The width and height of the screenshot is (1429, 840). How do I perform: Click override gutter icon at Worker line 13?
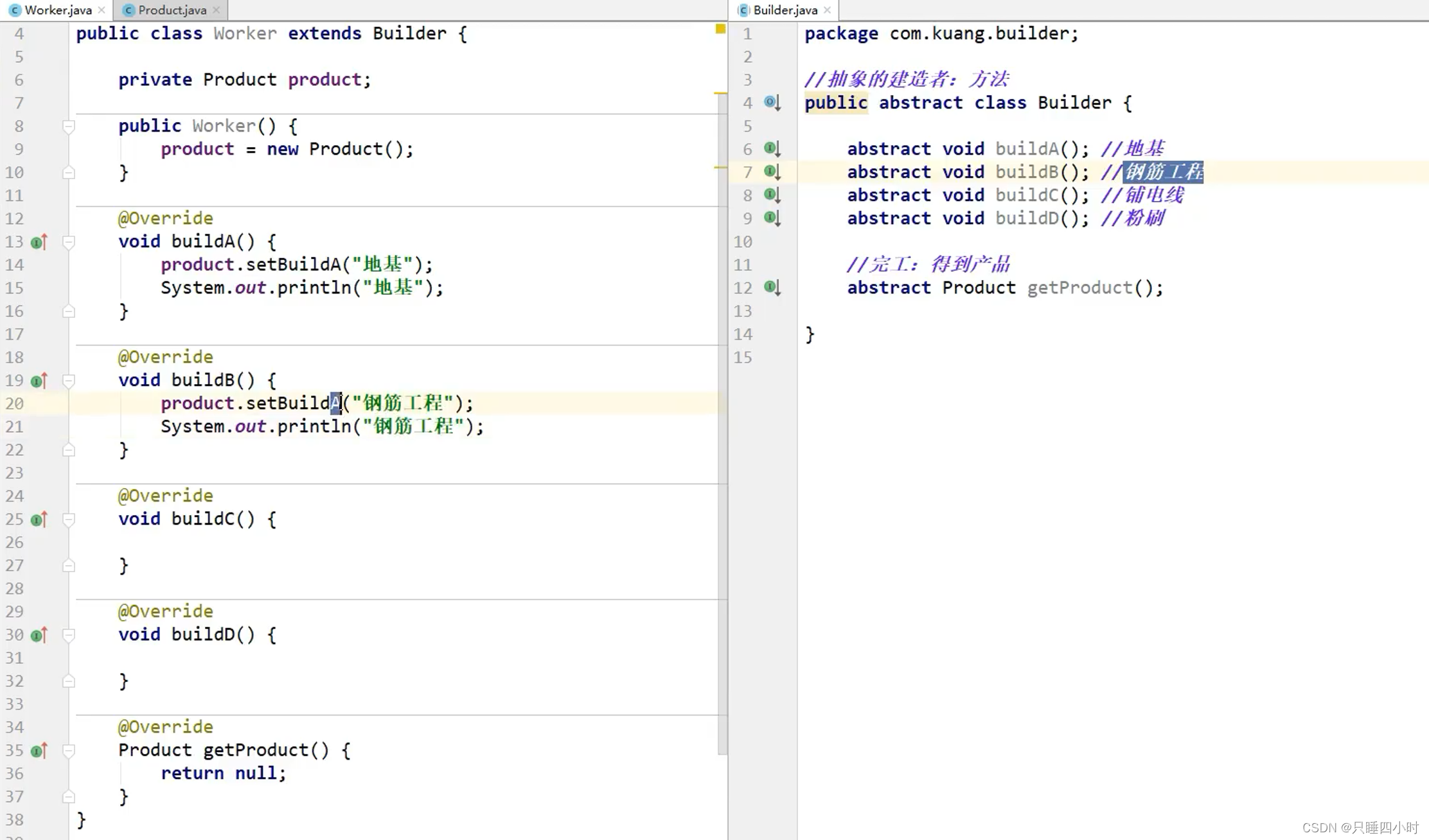pyautogui.click(x=39, y=242)
